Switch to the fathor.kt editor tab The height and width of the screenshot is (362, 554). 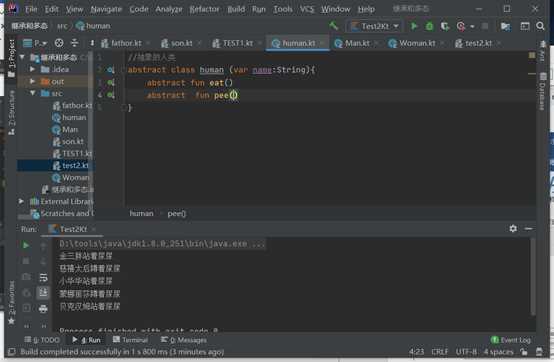pyautogui.click(x=126, y=43)
